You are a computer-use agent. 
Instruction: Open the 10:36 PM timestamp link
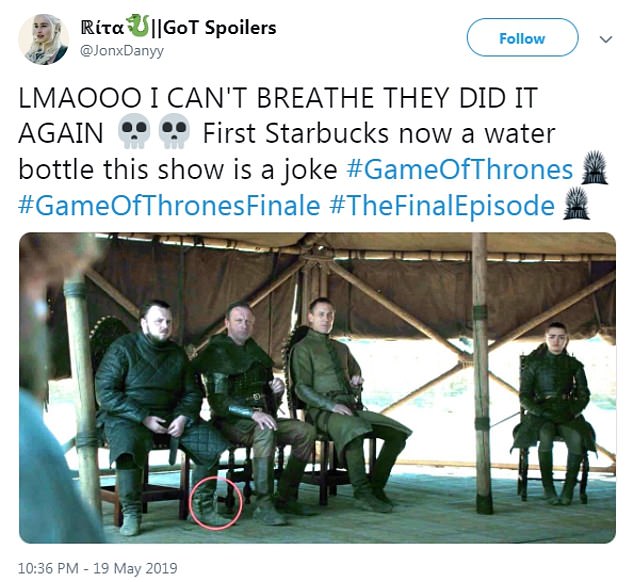coord(48,568)
